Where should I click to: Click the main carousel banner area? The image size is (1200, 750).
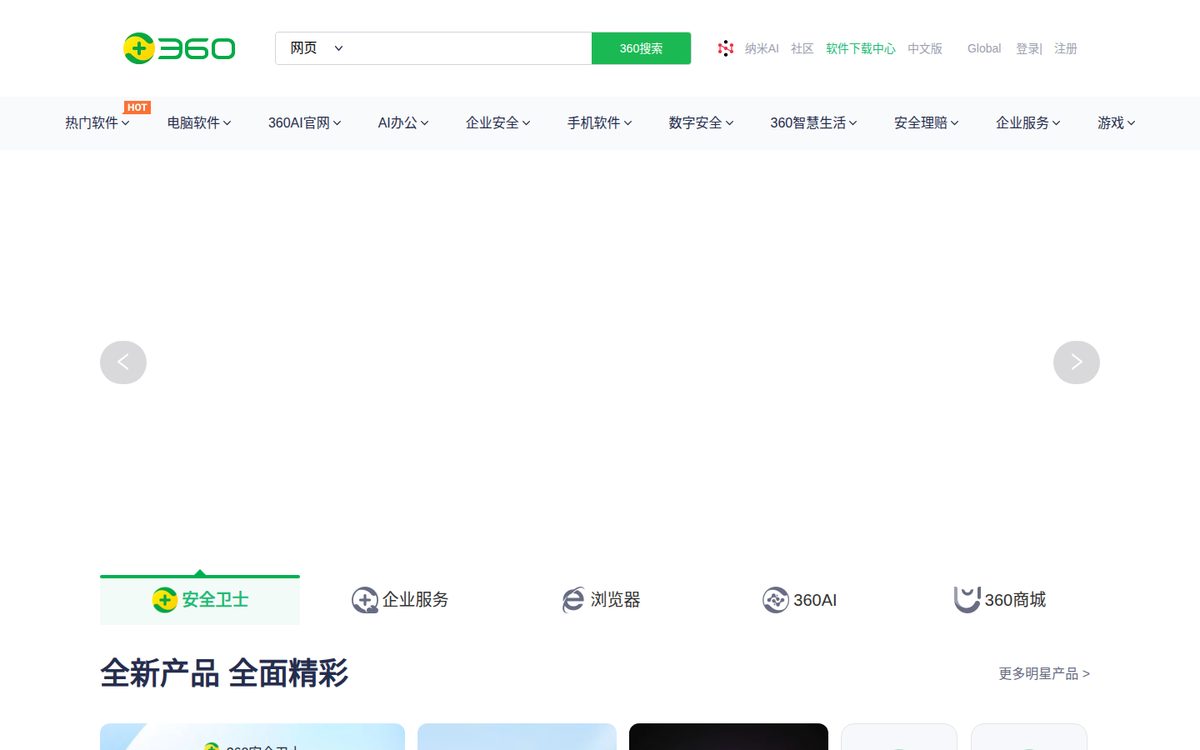(x=600, y=360)
